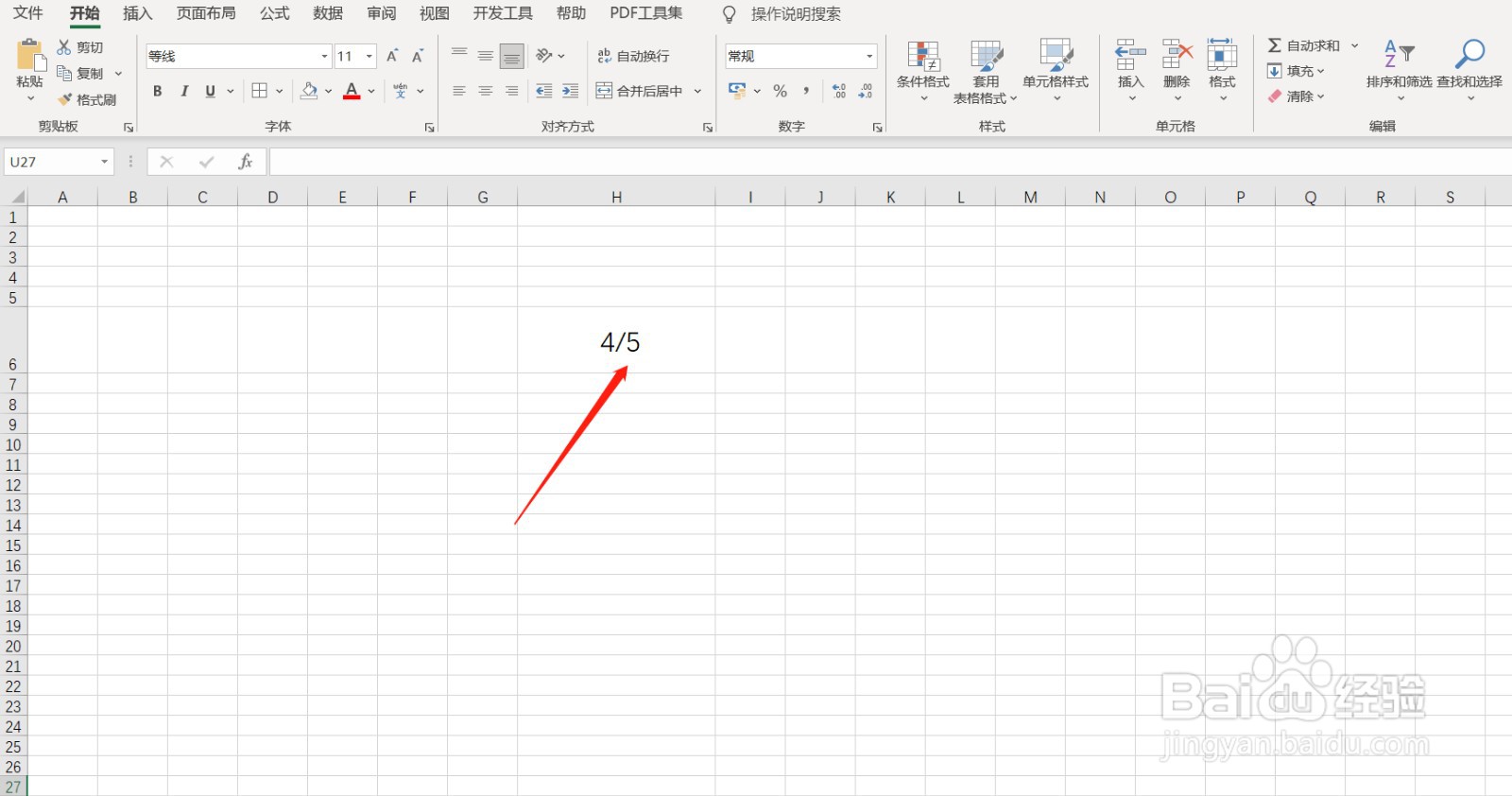This screenshot has width=1512, height=796.
Task: Open the 文件 File menu
Action: click(28, 13)
